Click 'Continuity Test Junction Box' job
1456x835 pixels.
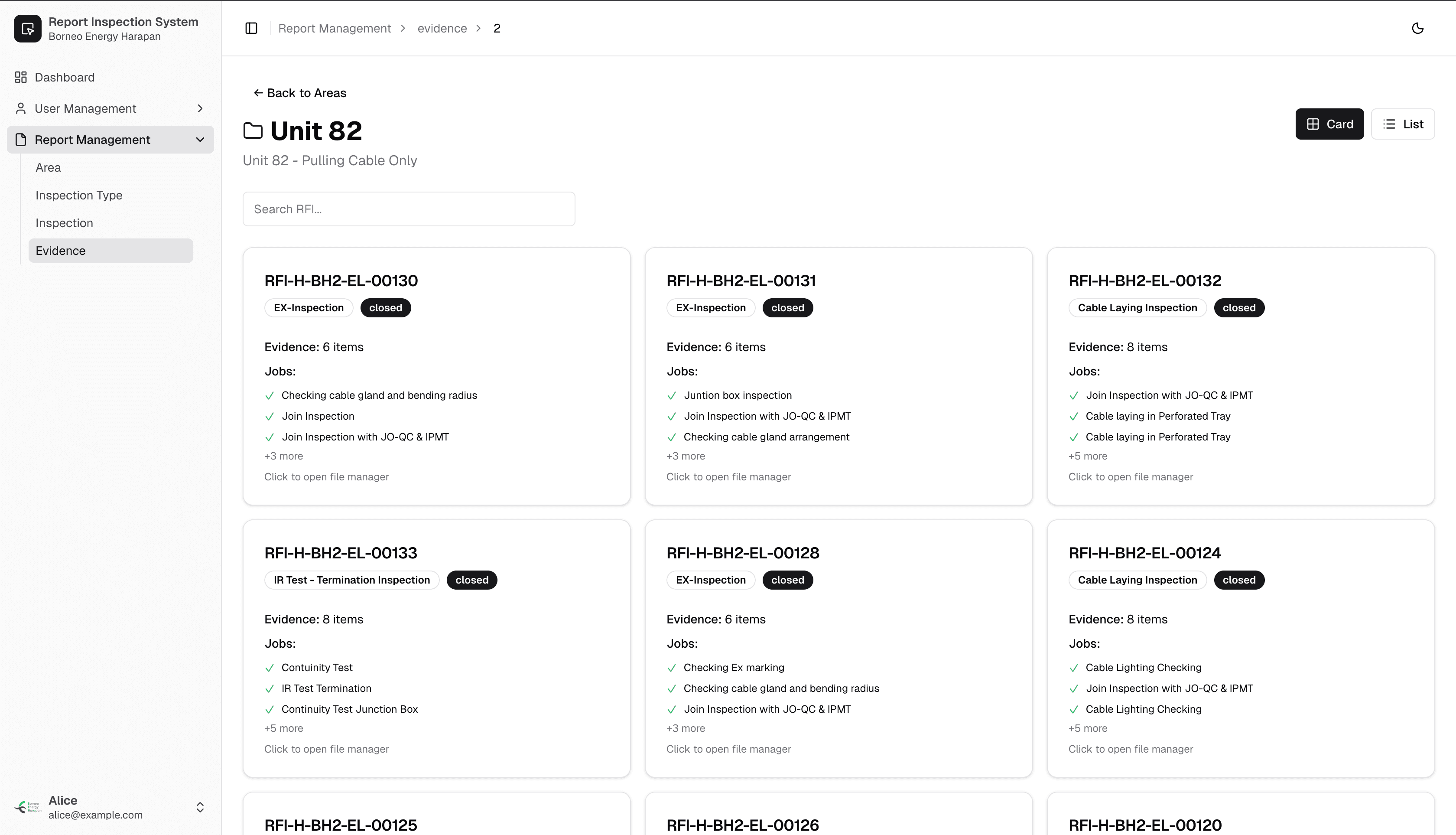350,709
